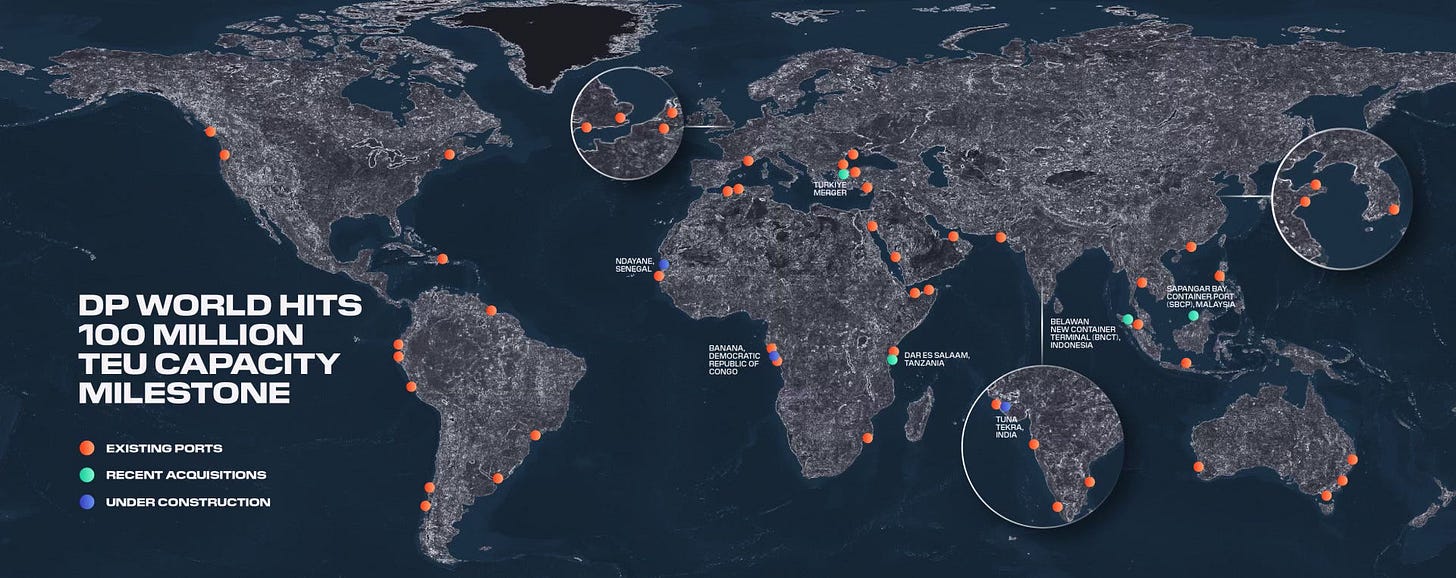Click the orange port marker in Western Australia
The height and width of the screenshot is (578, 1456).
pyautogui.click(x=1198, y=467)
